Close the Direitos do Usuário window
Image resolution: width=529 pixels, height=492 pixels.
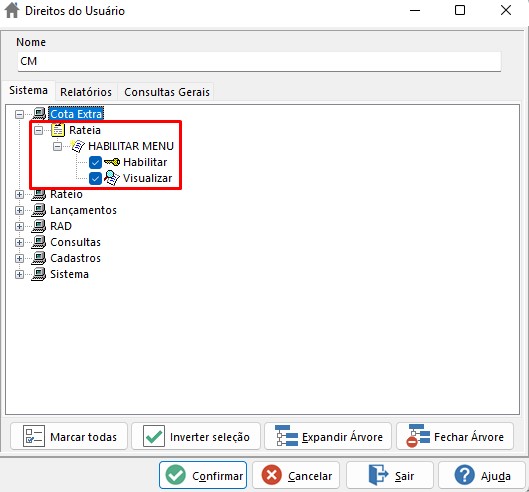[506, 10]
